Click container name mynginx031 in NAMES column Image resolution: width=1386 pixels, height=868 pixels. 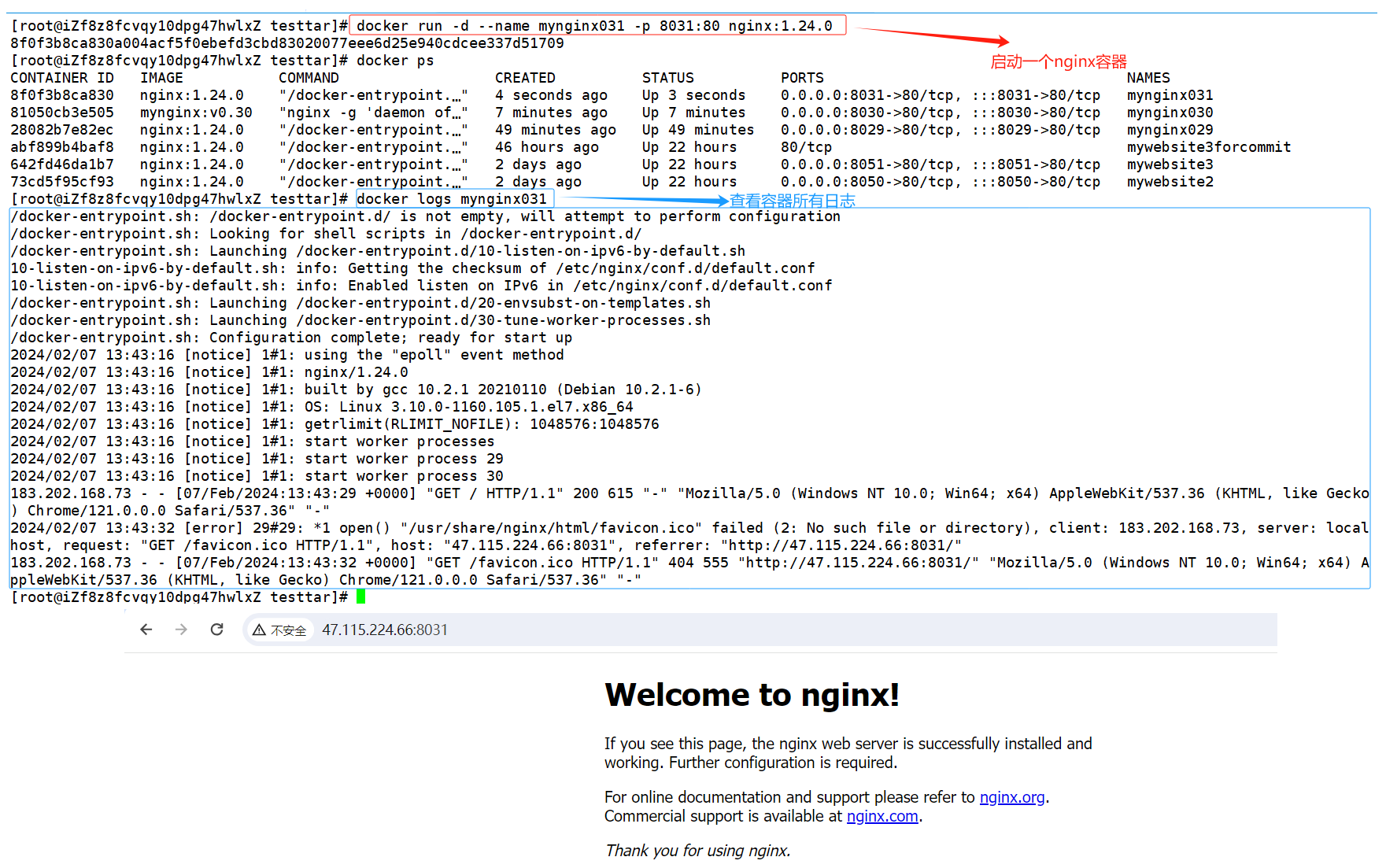coord(1170,95)
